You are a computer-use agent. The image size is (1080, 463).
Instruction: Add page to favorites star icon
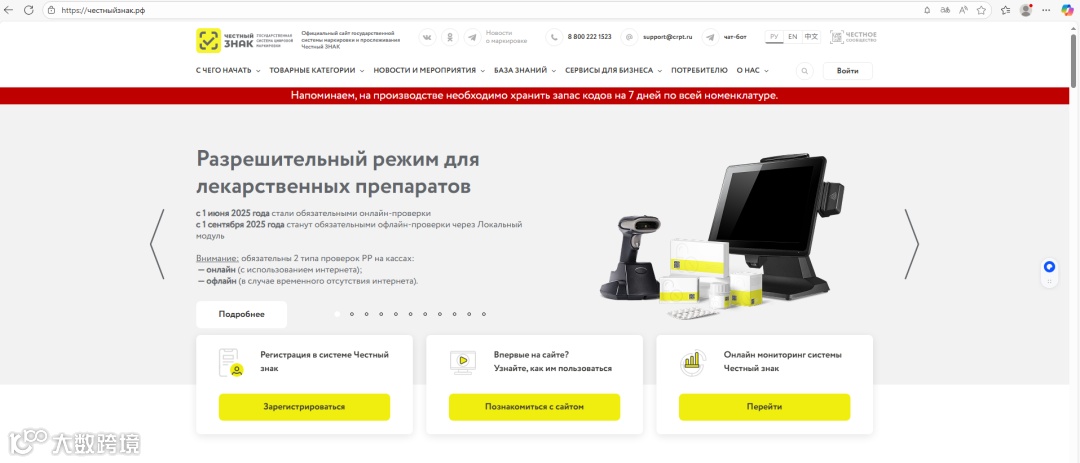(981, 10)
